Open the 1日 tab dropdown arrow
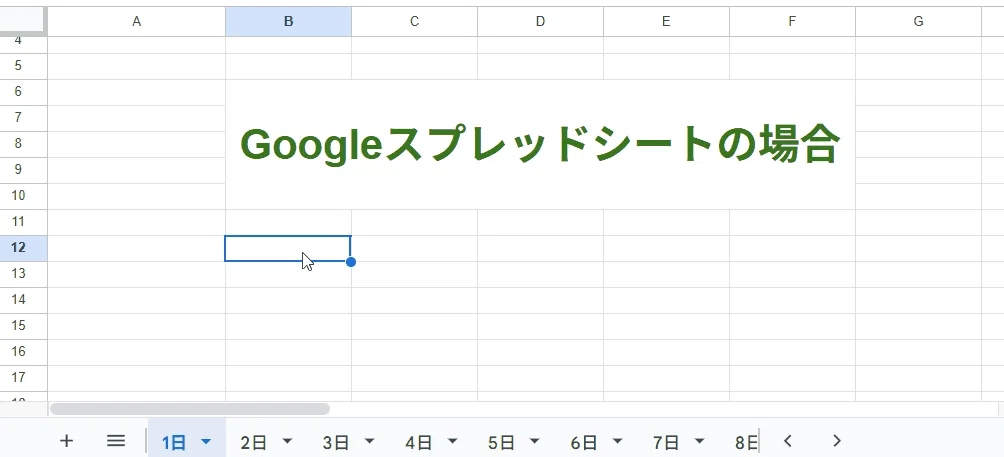This screenshot has width=1004, height=457. click(206, 441)
